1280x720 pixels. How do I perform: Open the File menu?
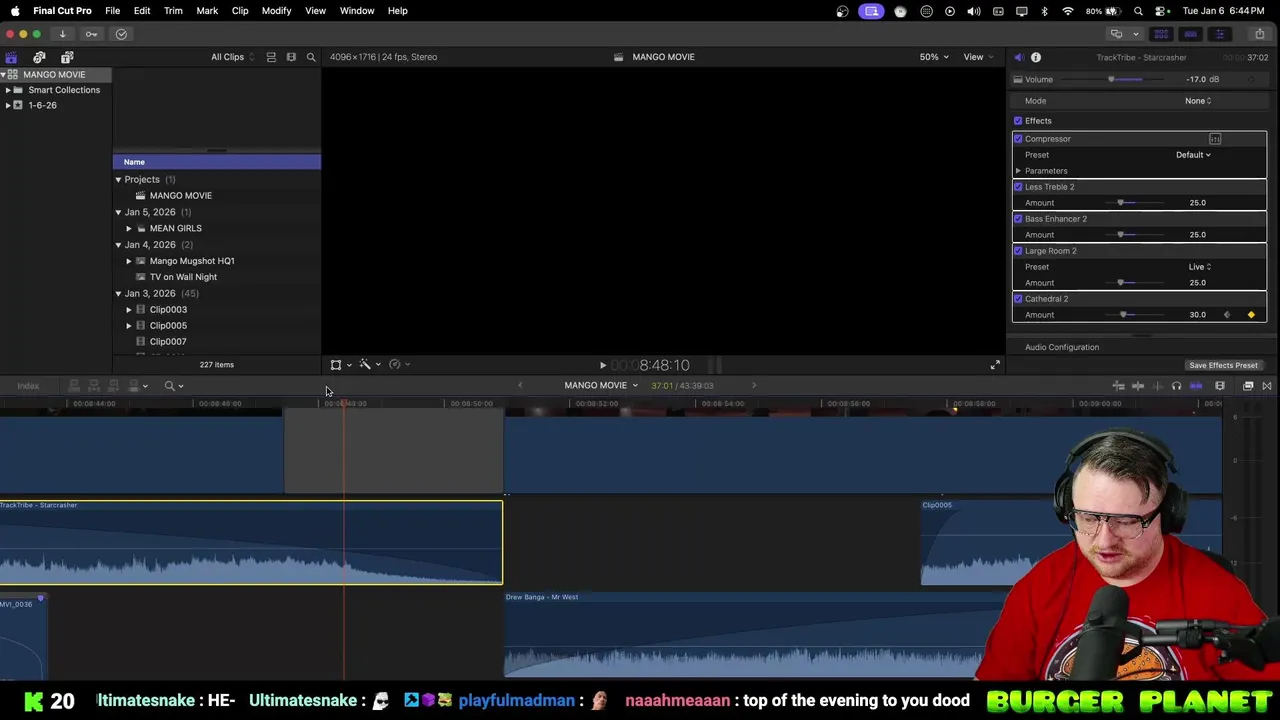click(113, 11)
